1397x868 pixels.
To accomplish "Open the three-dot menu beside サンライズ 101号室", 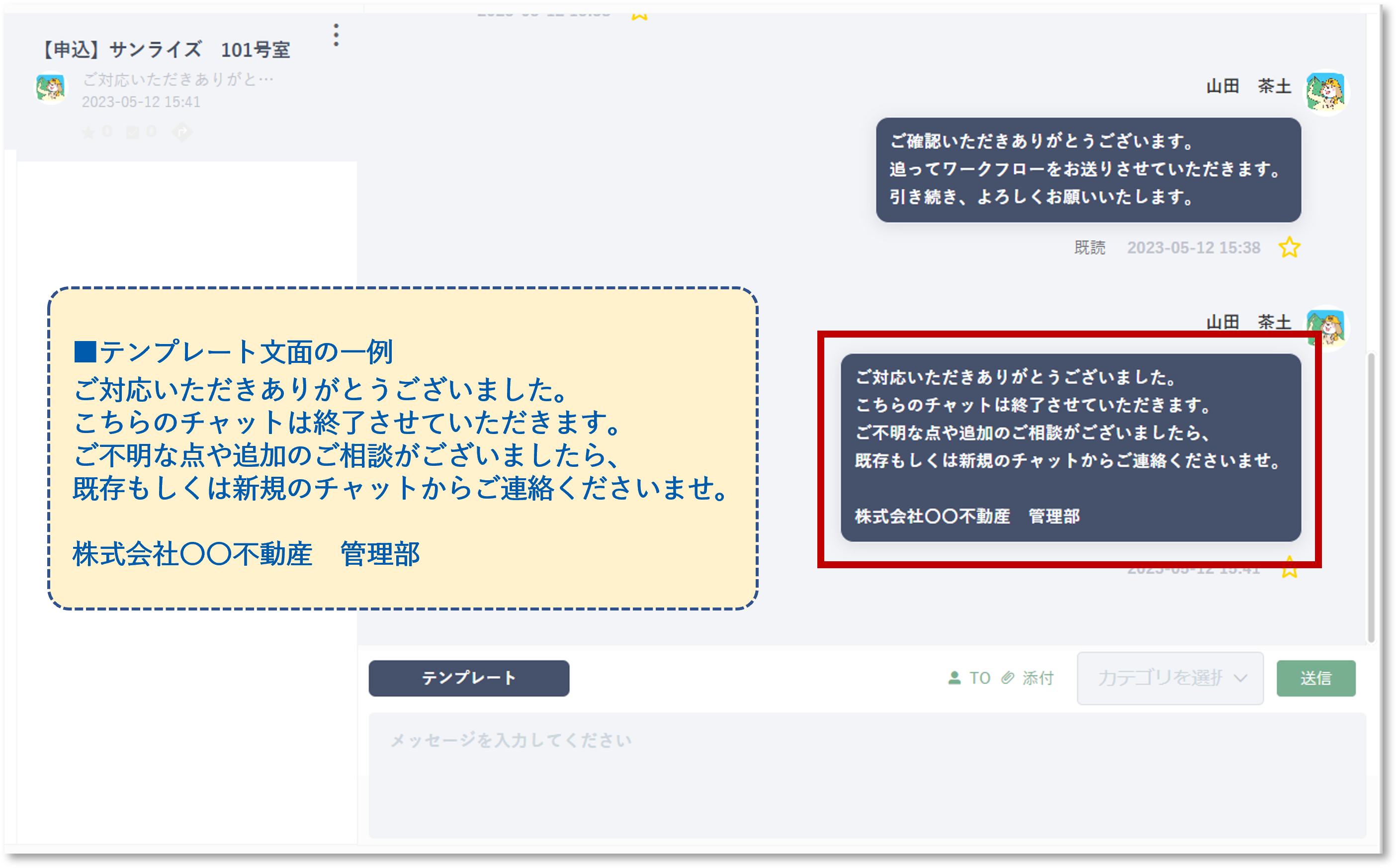I will point(337,36).
